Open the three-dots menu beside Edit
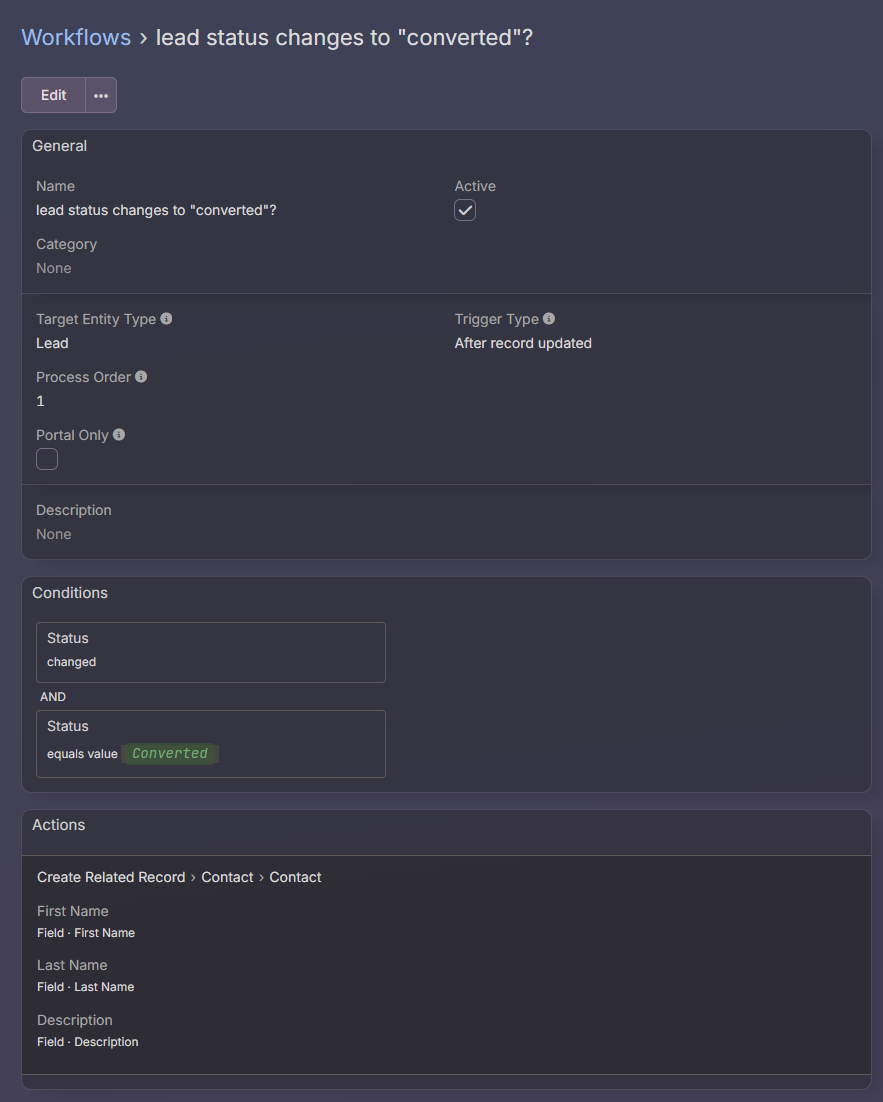 click(x=101, y=95)
